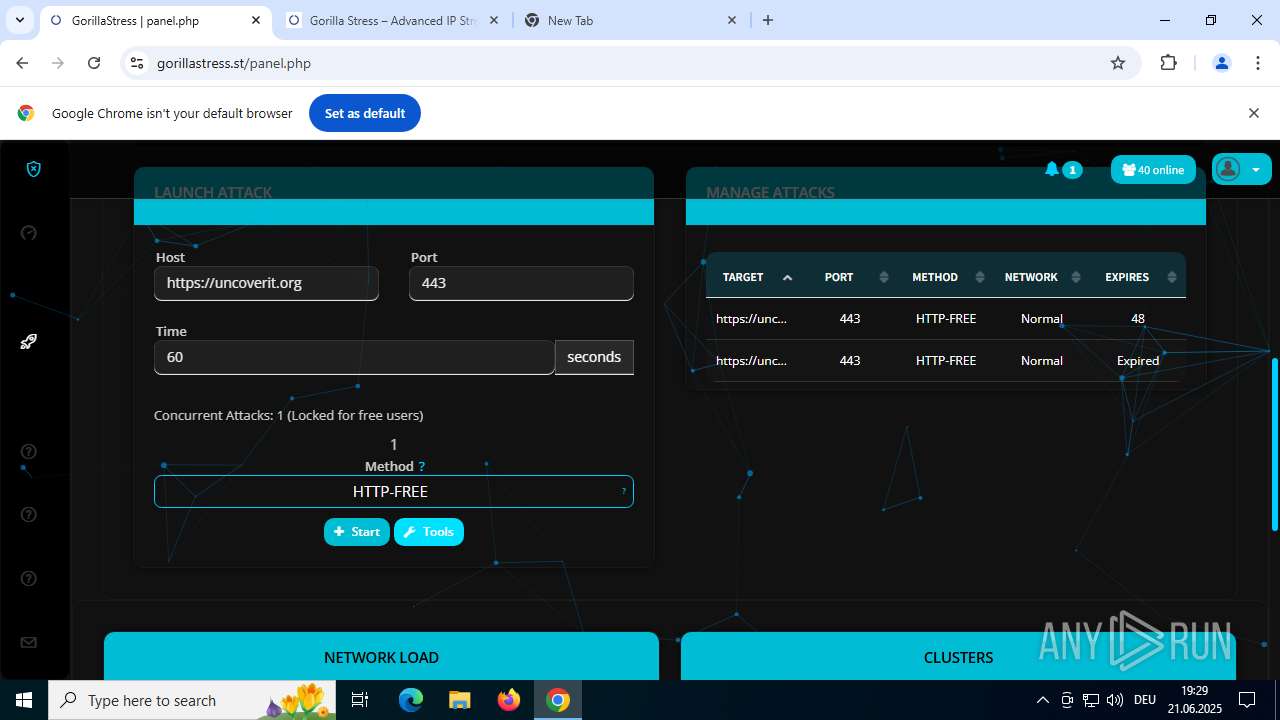Click the NETWORK LOAD panel header
Image resolution: width=1280 pixels, height=720 pixels.
pos(381,657)
